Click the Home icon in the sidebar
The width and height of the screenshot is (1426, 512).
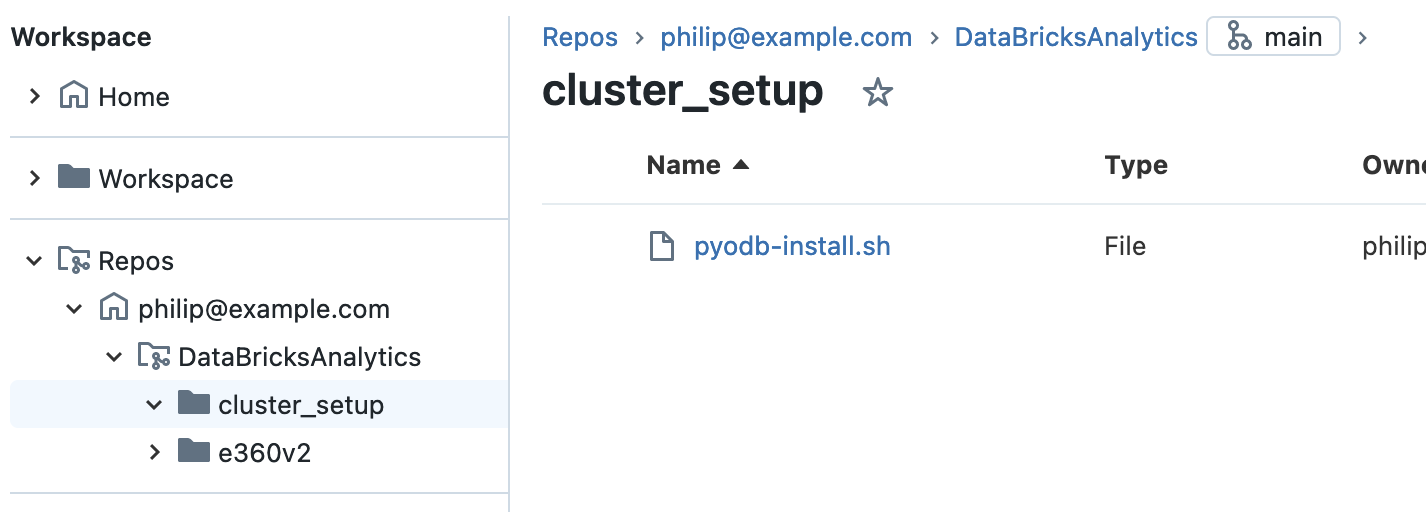click(x=74, y=97)
